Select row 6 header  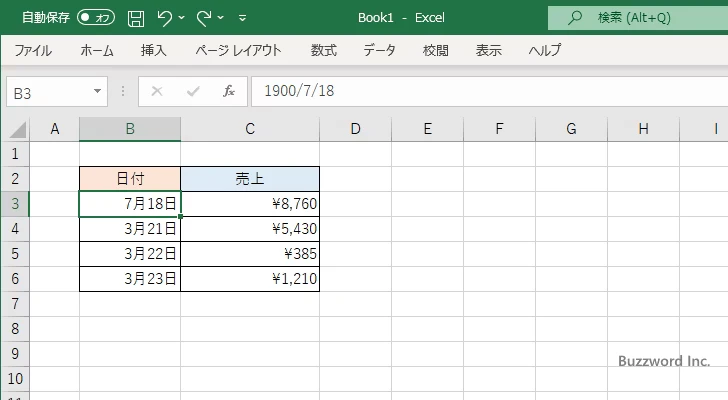(15, 279)
